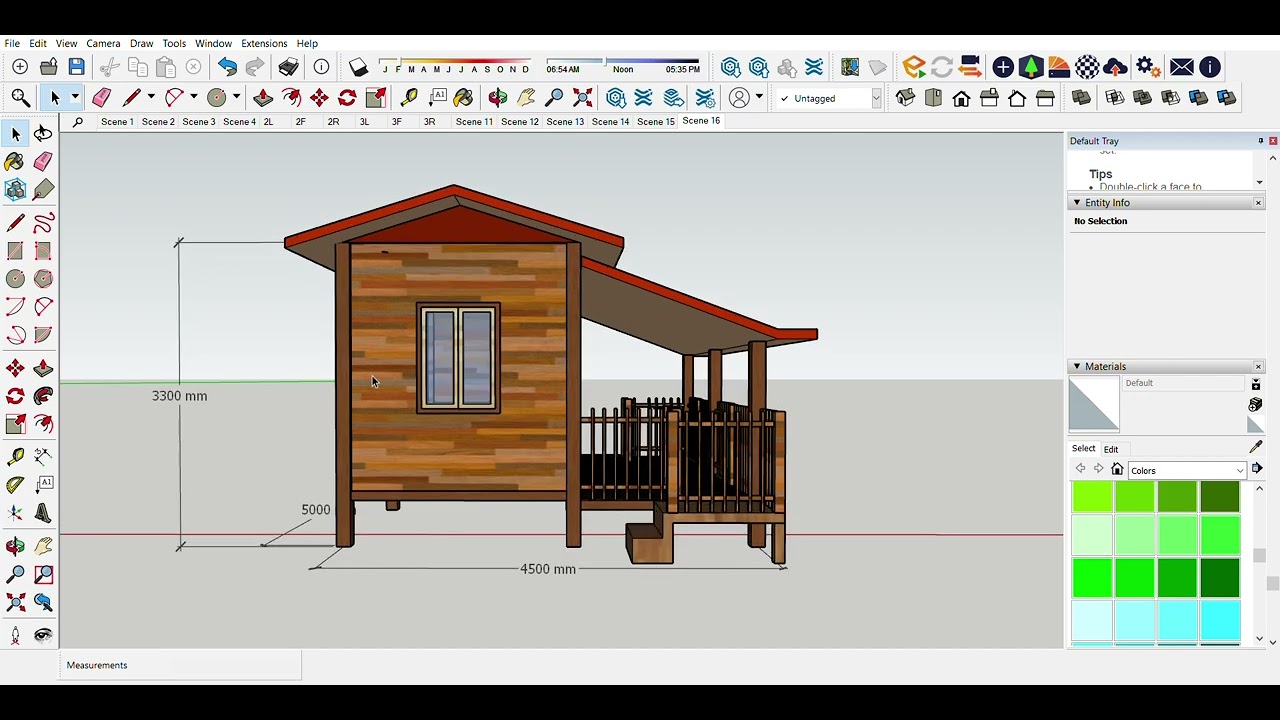Select the Push/Pull tool in horizontal toolbar

263,97
